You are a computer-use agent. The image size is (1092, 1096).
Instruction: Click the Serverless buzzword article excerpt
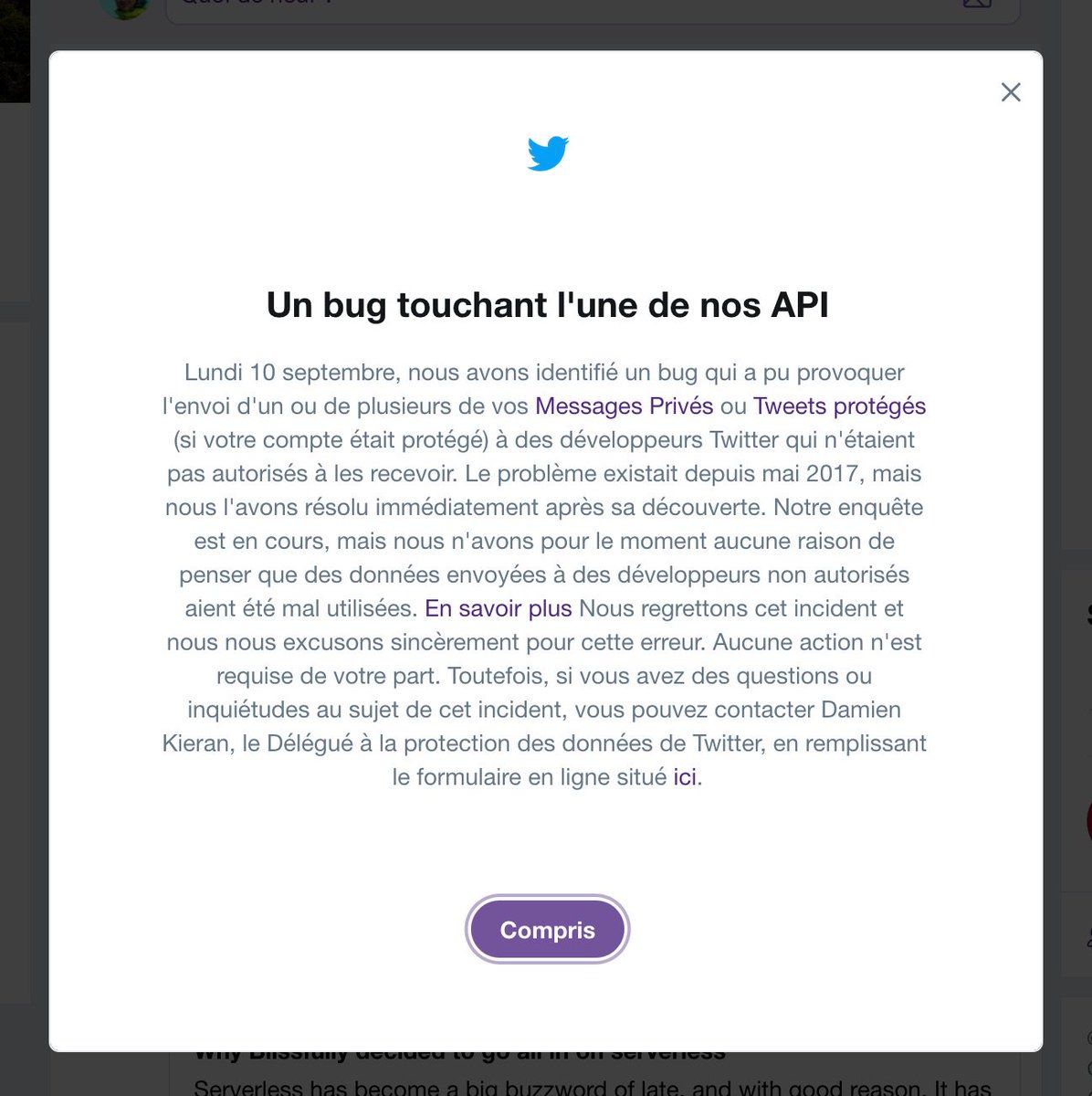click(592, 1087)
